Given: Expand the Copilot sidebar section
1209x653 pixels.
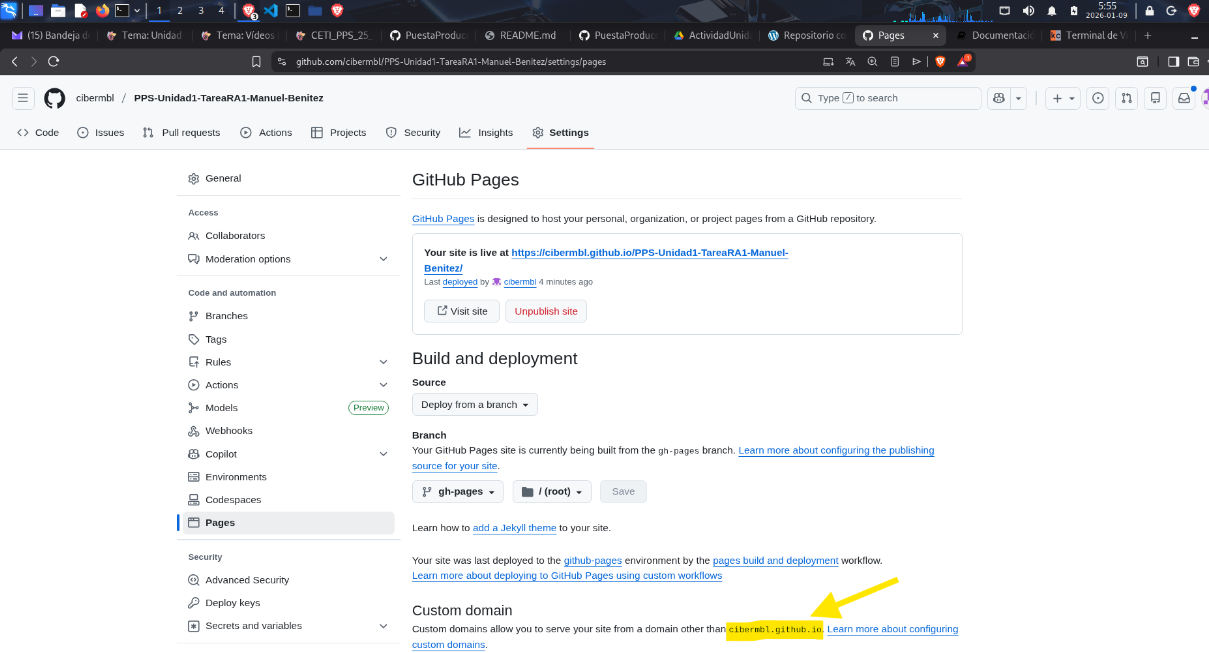Looking at the screenshot, I should click(288, 454).
